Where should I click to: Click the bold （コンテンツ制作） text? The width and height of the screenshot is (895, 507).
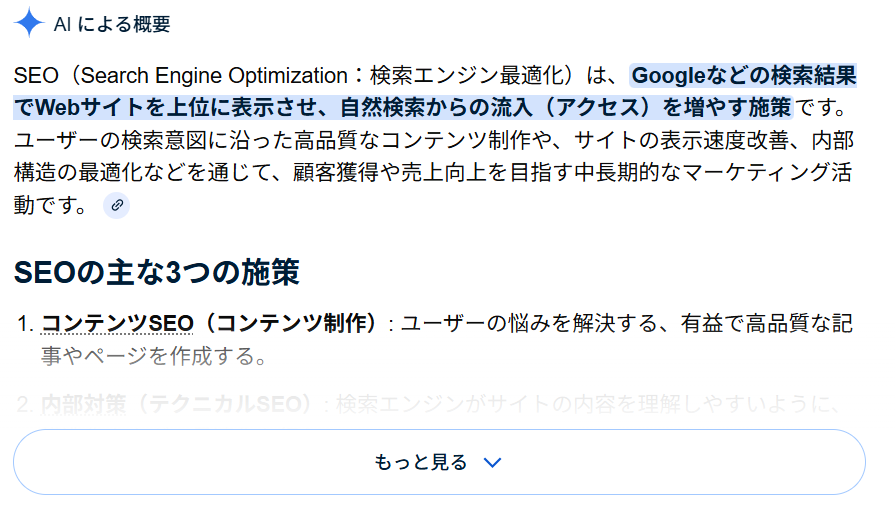(289, 323)
